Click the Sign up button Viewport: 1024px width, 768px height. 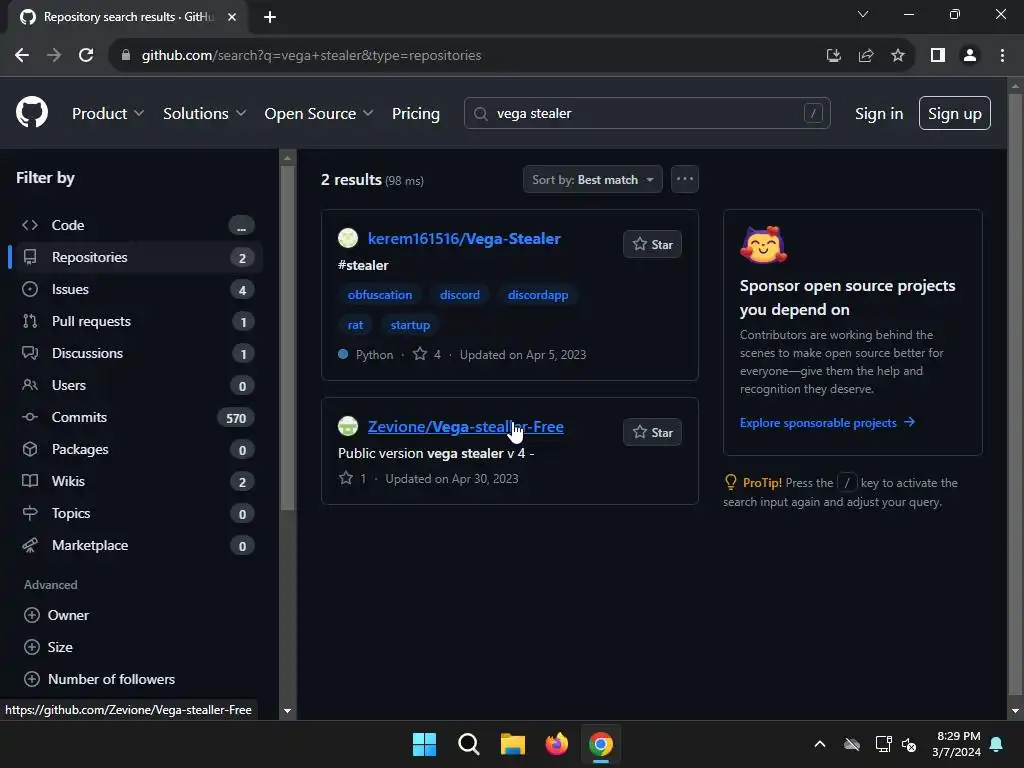click(955, 114)
